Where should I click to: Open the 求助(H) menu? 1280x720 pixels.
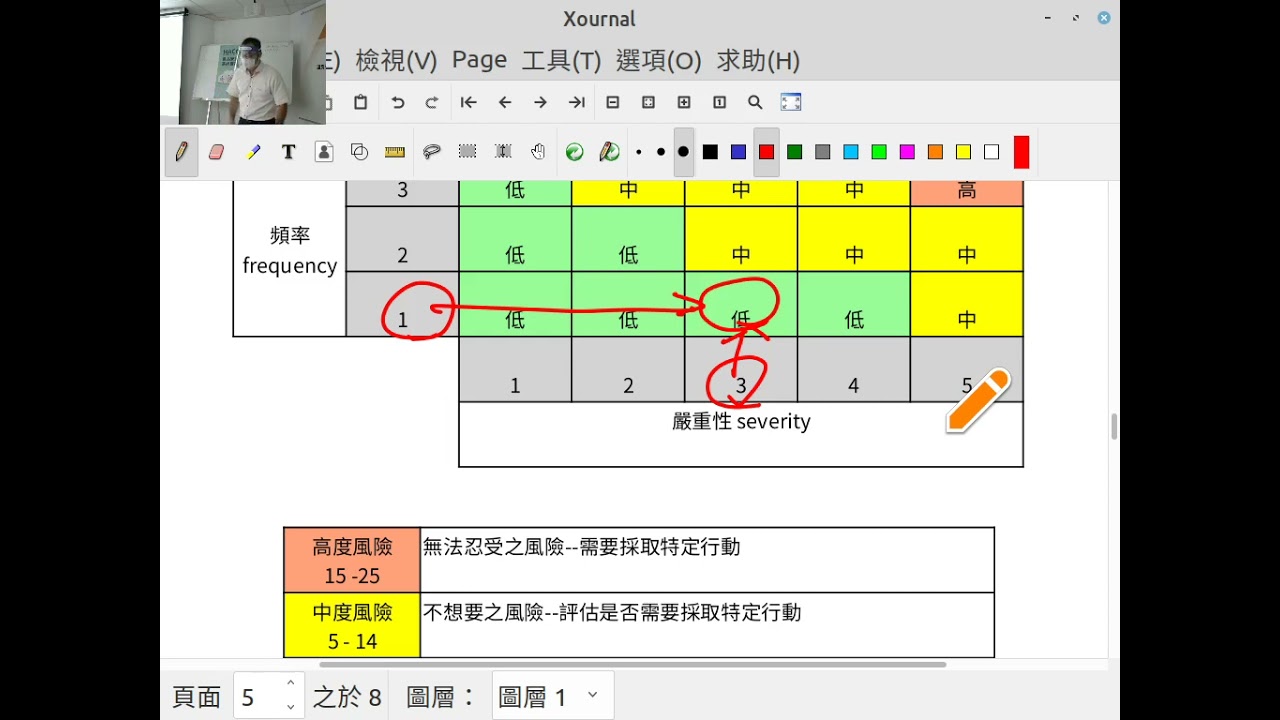point(758,60)
